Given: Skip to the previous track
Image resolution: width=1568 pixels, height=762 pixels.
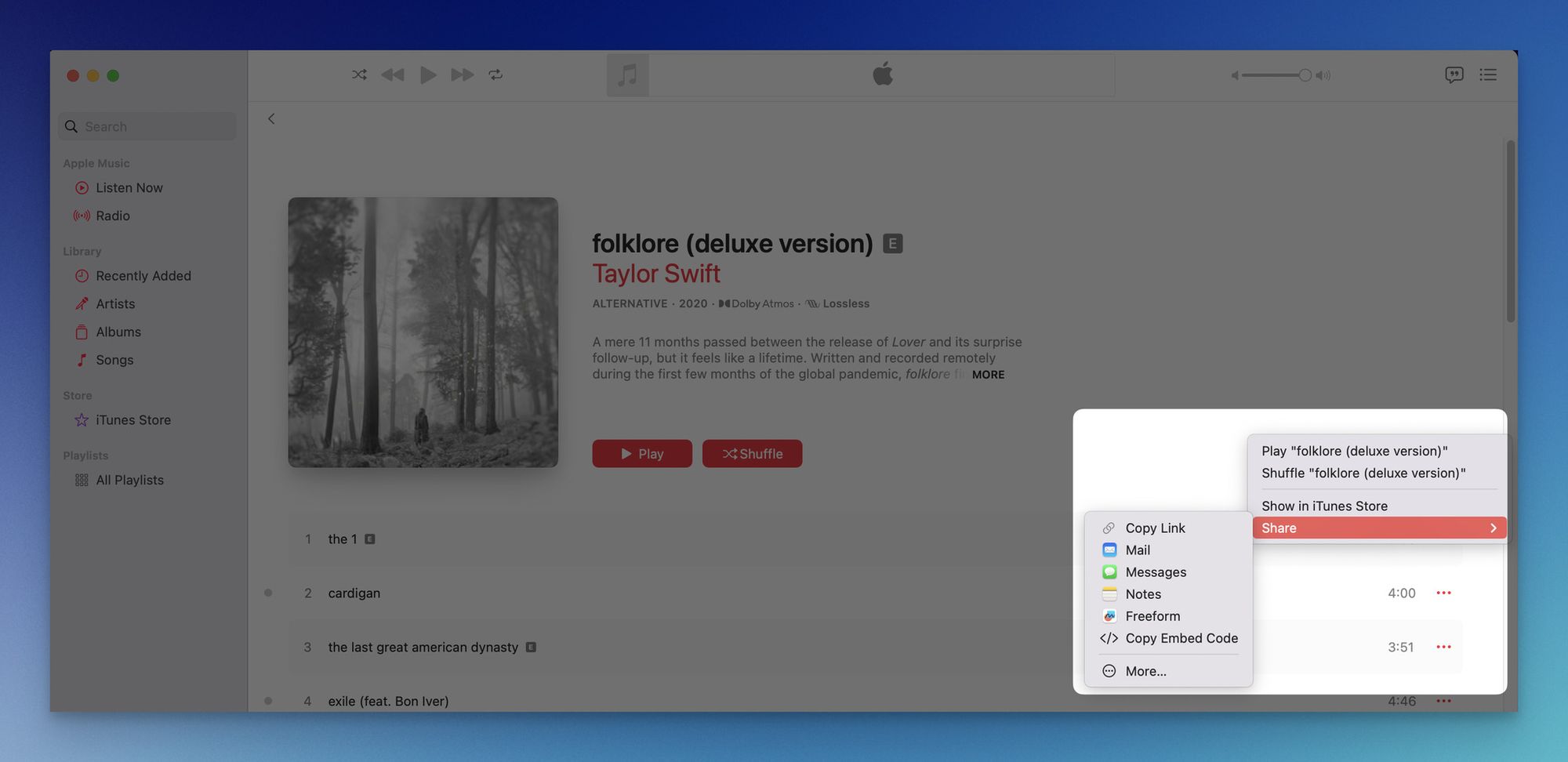Looking at the screenshot, I should 393,74.
